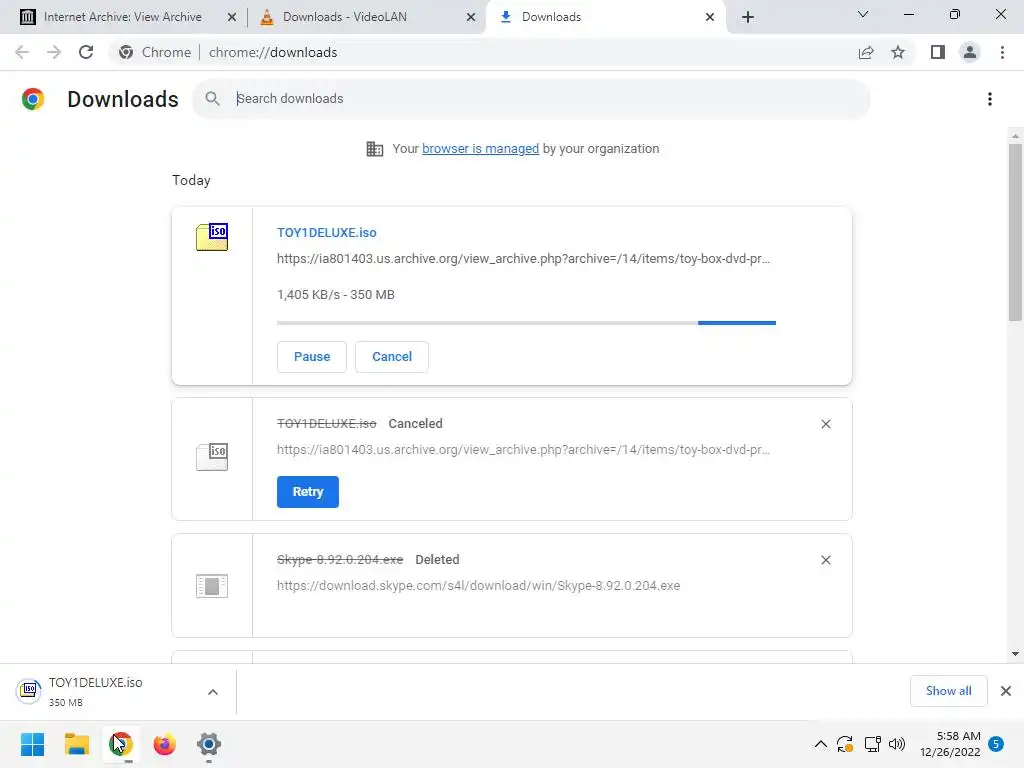This screenshot has width=1024, height=768.
Task: Click the page vertical scrollbar thumb
Action: tap(1015, 232)
